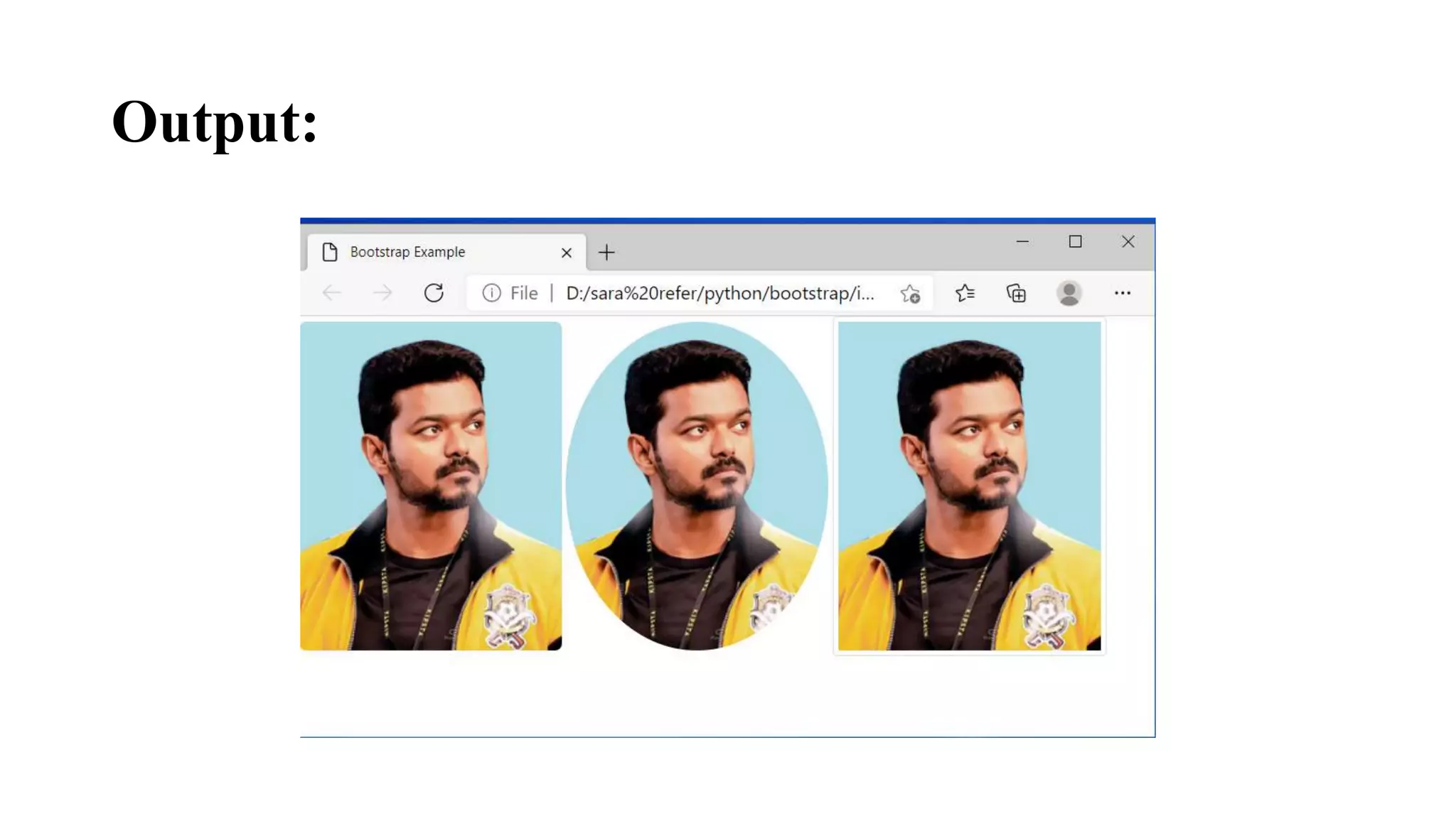Open the Favorites list icon

pyautogui.click(x=965, y=293)
